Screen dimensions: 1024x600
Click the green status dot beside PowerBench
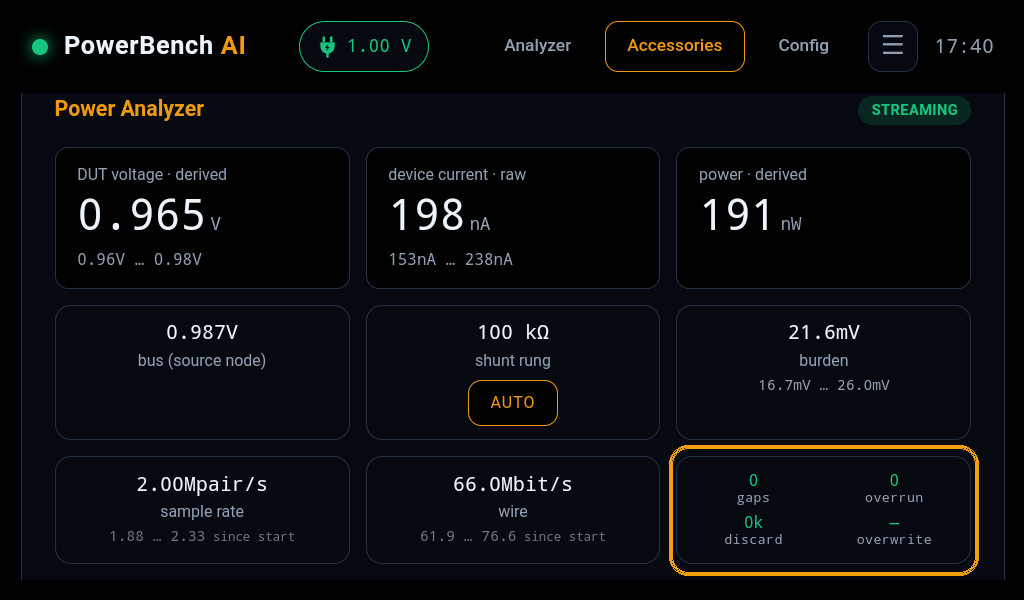pos(40,47)
